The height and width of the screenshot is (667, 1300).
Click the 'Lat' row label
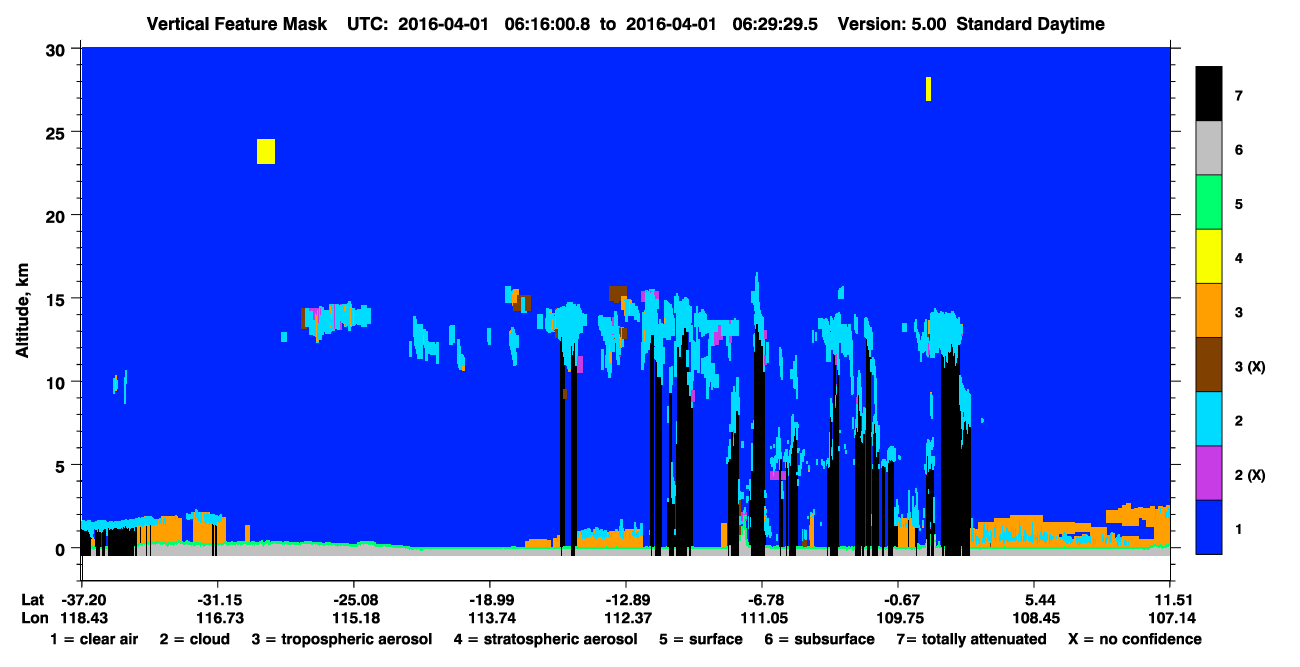tap(31, 599)
